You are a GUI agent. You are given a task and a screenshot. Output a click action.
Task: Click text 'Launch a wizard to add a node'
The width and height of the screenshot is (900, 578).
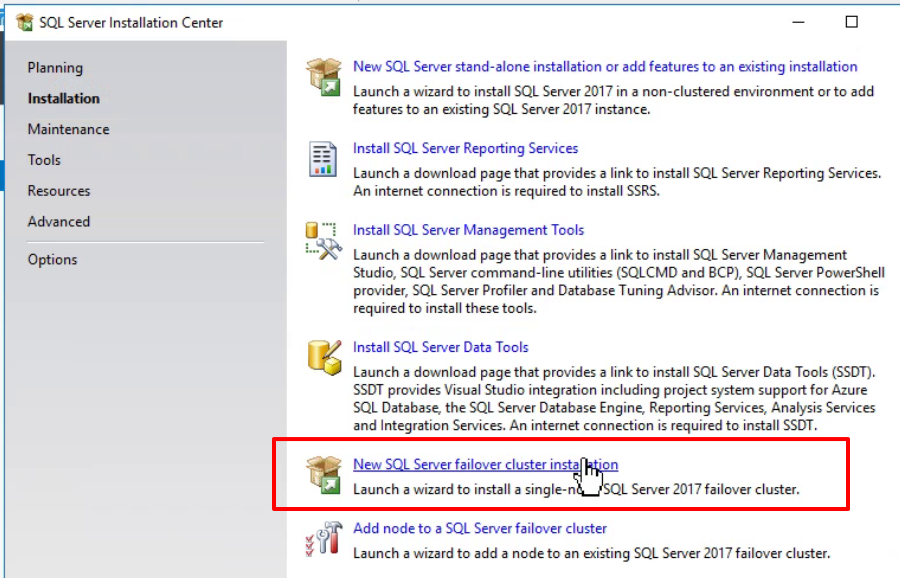(442, 553)
